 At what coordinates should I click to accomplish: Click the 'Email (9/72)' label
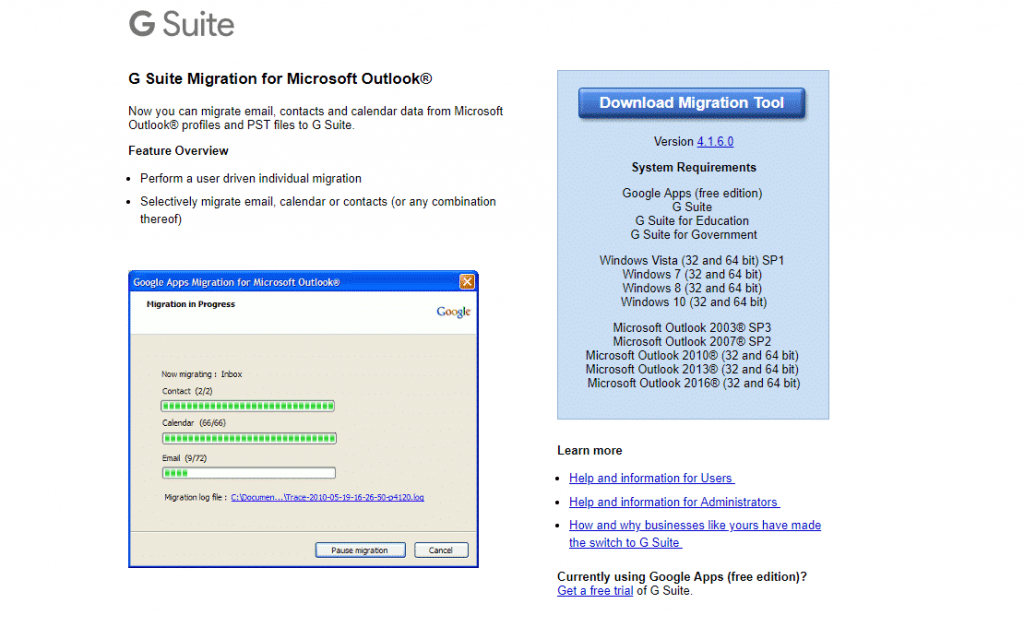pos(184,459)
